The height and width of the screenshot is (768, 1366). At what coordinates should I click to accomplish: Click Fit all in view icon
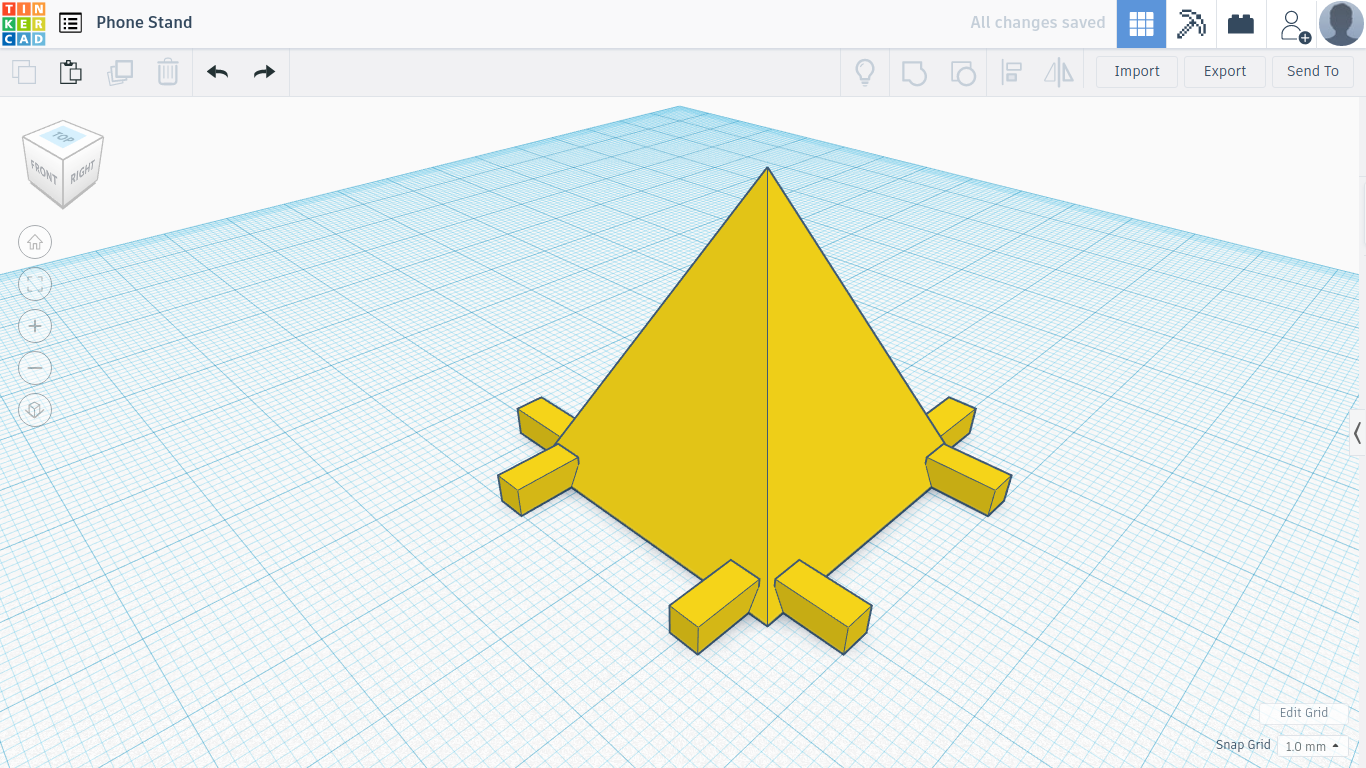tap(35, 284)
